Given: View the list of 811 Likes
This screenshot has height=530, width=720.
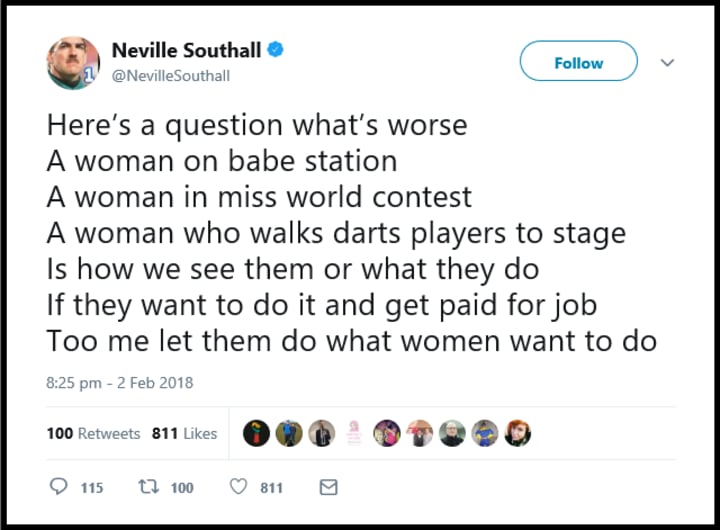Looking at the screenshot, I should (184, 433).
